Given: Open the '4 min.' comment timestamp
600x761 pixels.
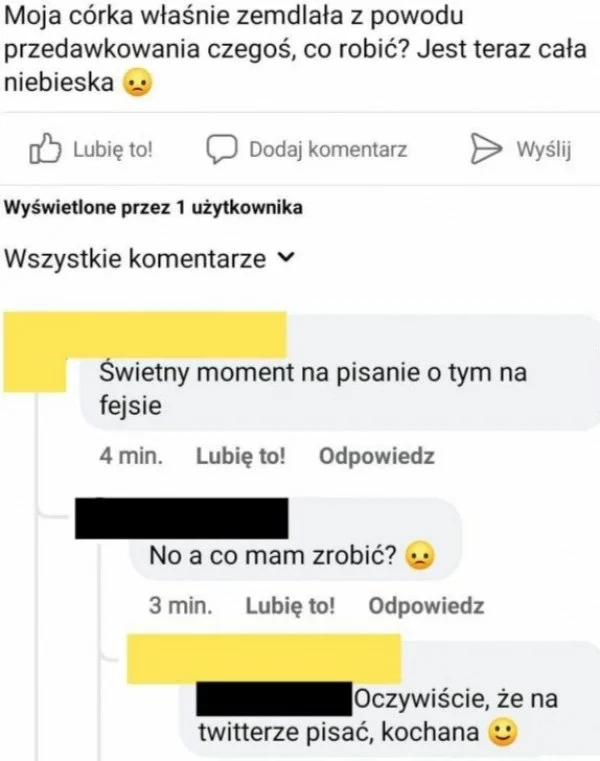Looking at the screenshot, I should point(131,456).
